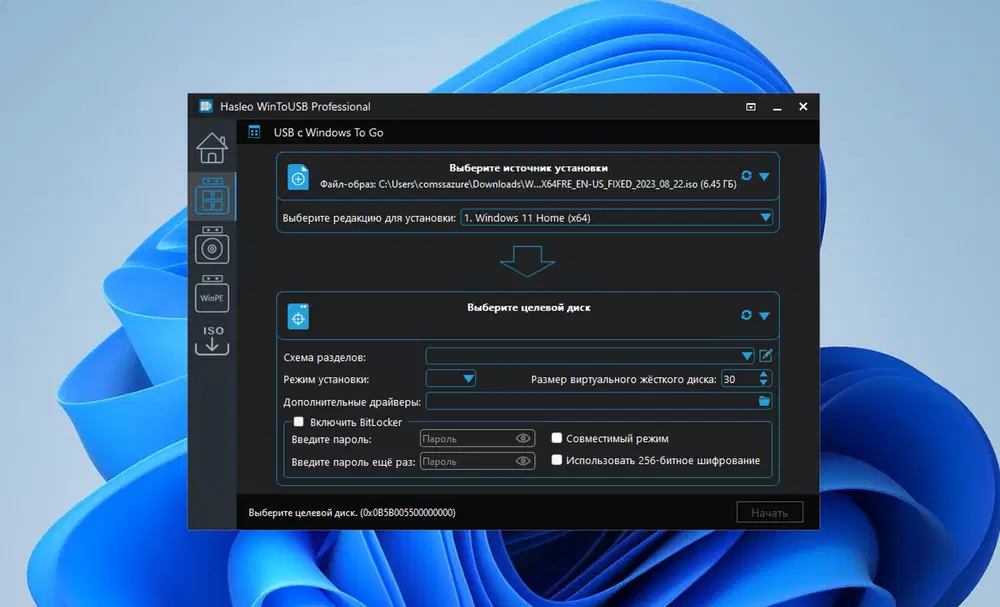
Task: Increase virtual hard disk size stepper
Action: pos(764,375)
